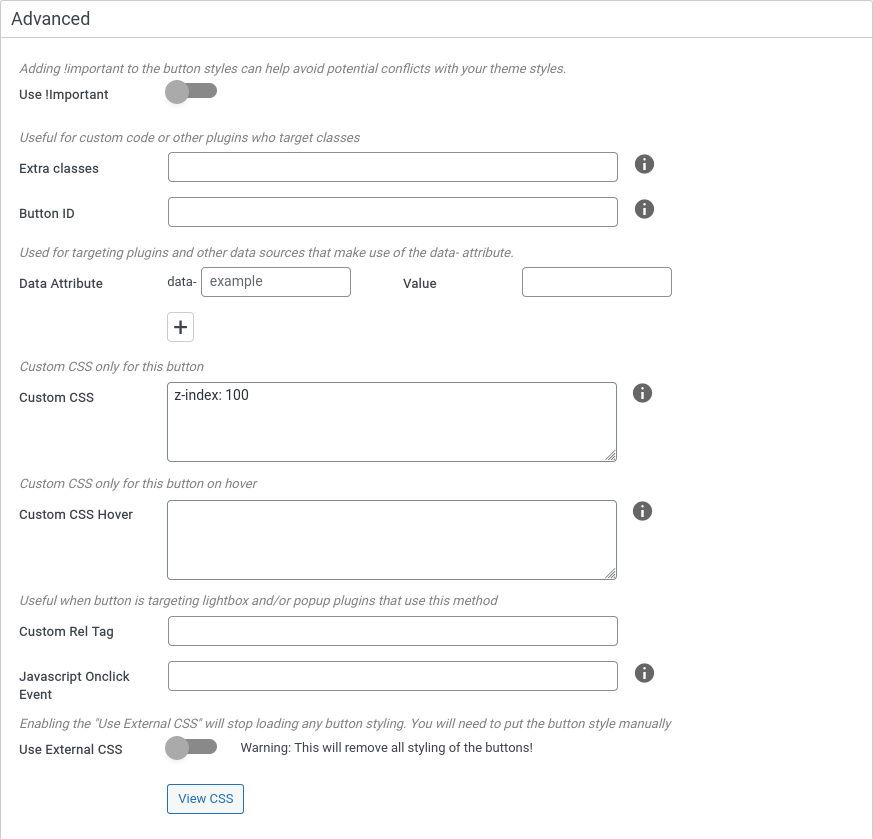Select the data- attribute name field
873x839 pixels.
point(276,282)
